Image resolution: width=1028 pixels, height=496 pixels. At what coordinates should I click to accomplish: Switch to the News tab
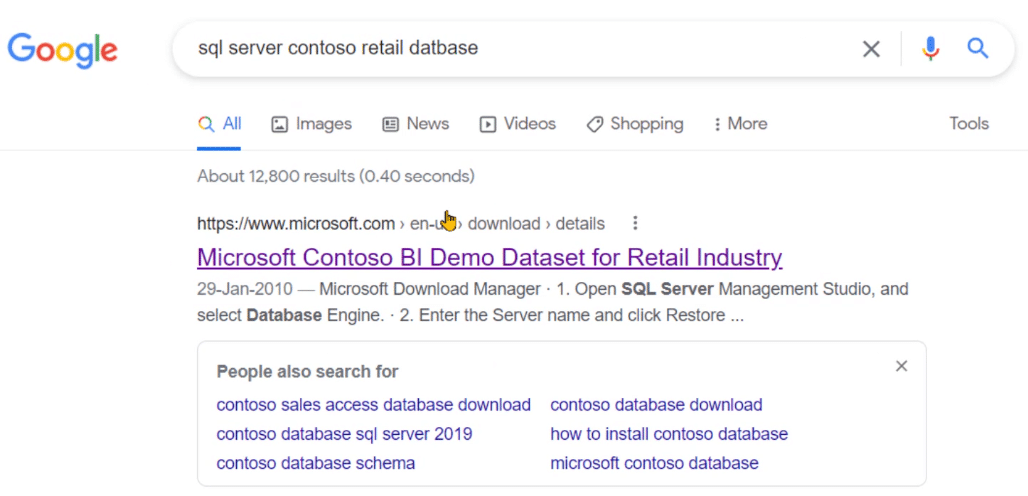pyautogui.click(x=416, y=124)
